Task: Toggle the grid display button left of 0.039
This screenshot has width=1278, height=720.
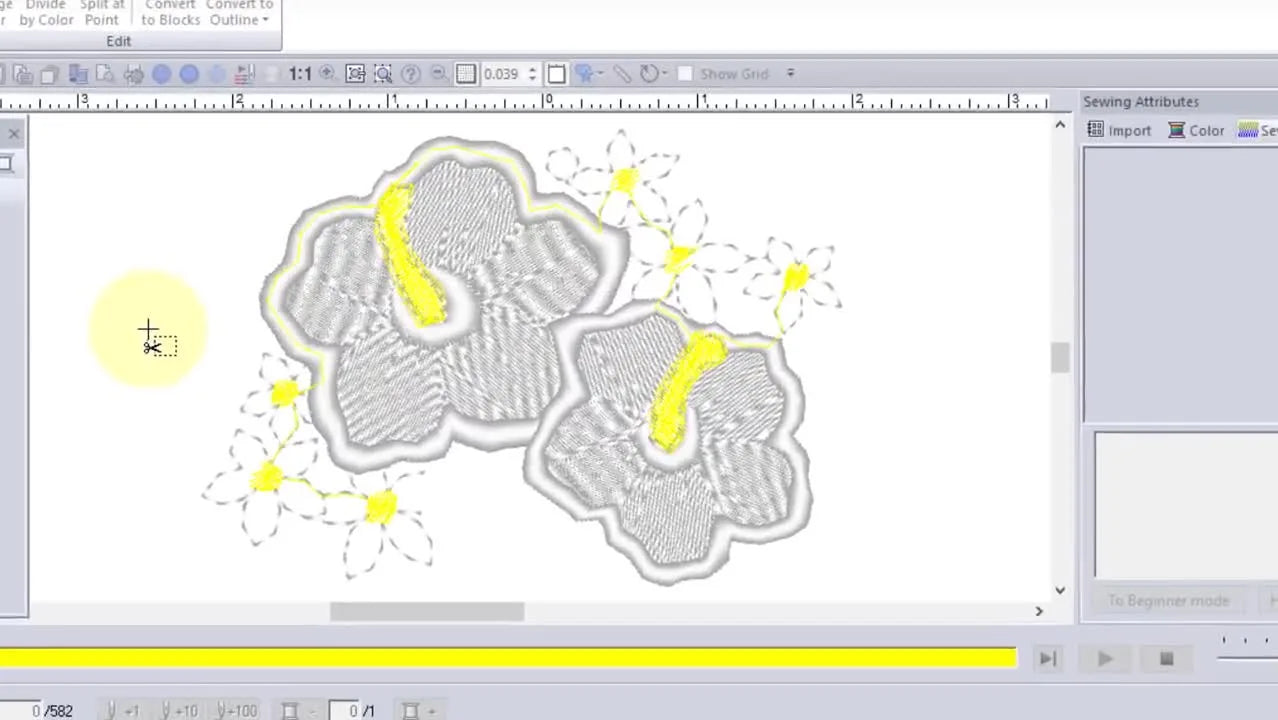Action: point(466,73)
